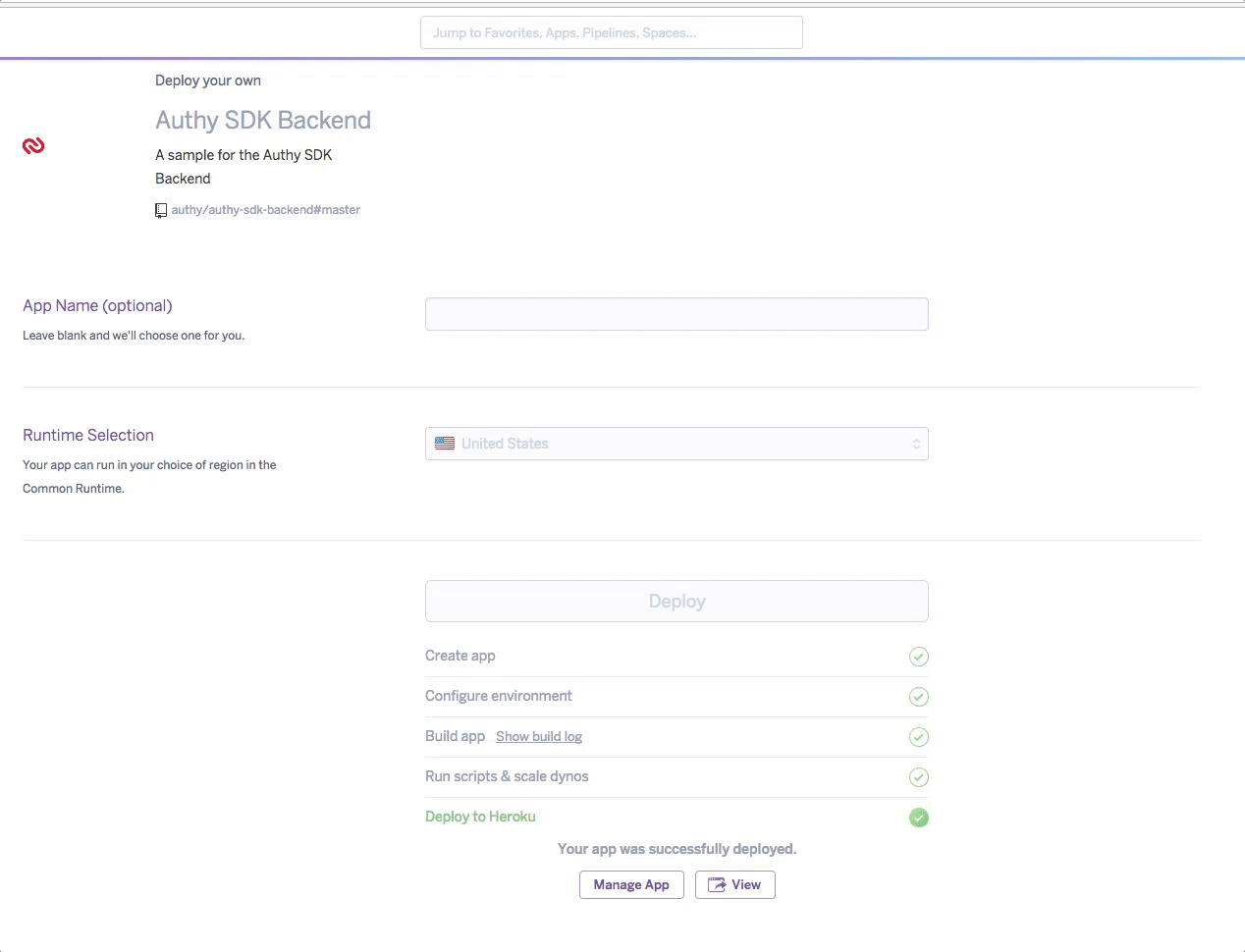
Task: Click the App Name (optional) label
Action: [97, 305]
